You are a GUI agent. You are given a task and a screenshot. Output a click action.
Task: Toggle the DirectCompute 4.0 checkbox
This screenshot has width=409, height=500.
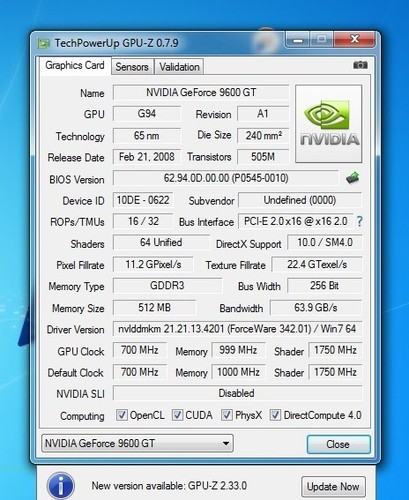coord(275,415)
